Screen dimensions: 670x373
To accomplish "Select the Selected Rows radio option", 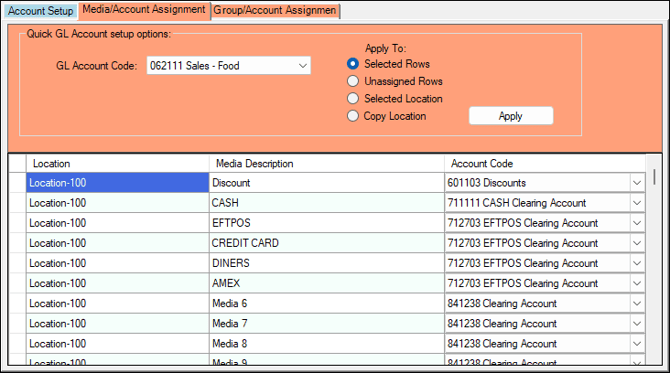I will point(353,64).
